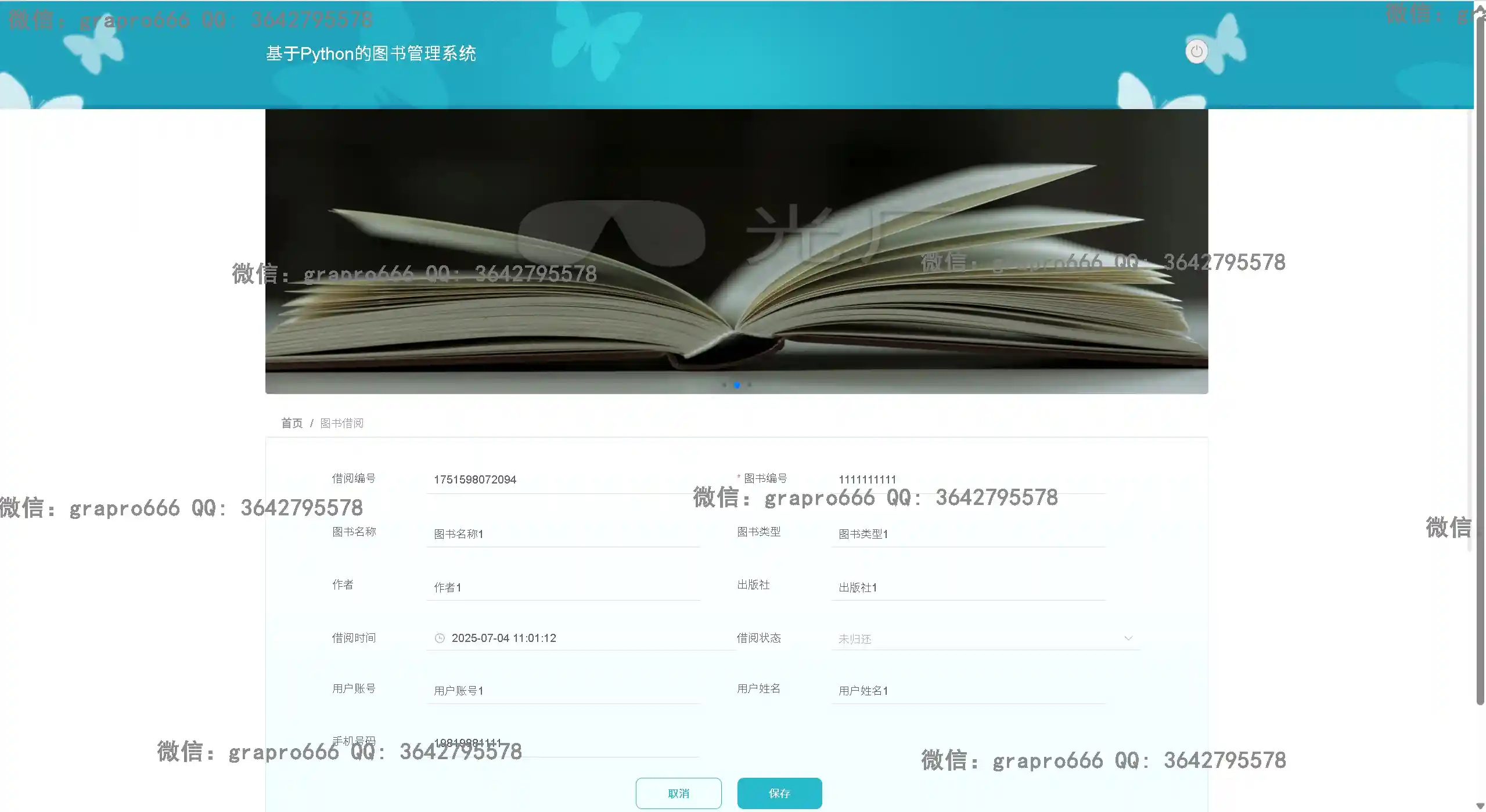Select the first carousel indicator dot
Viewport: 1486px width, 812px height.
pyautogui.click(x=724, y=385)
